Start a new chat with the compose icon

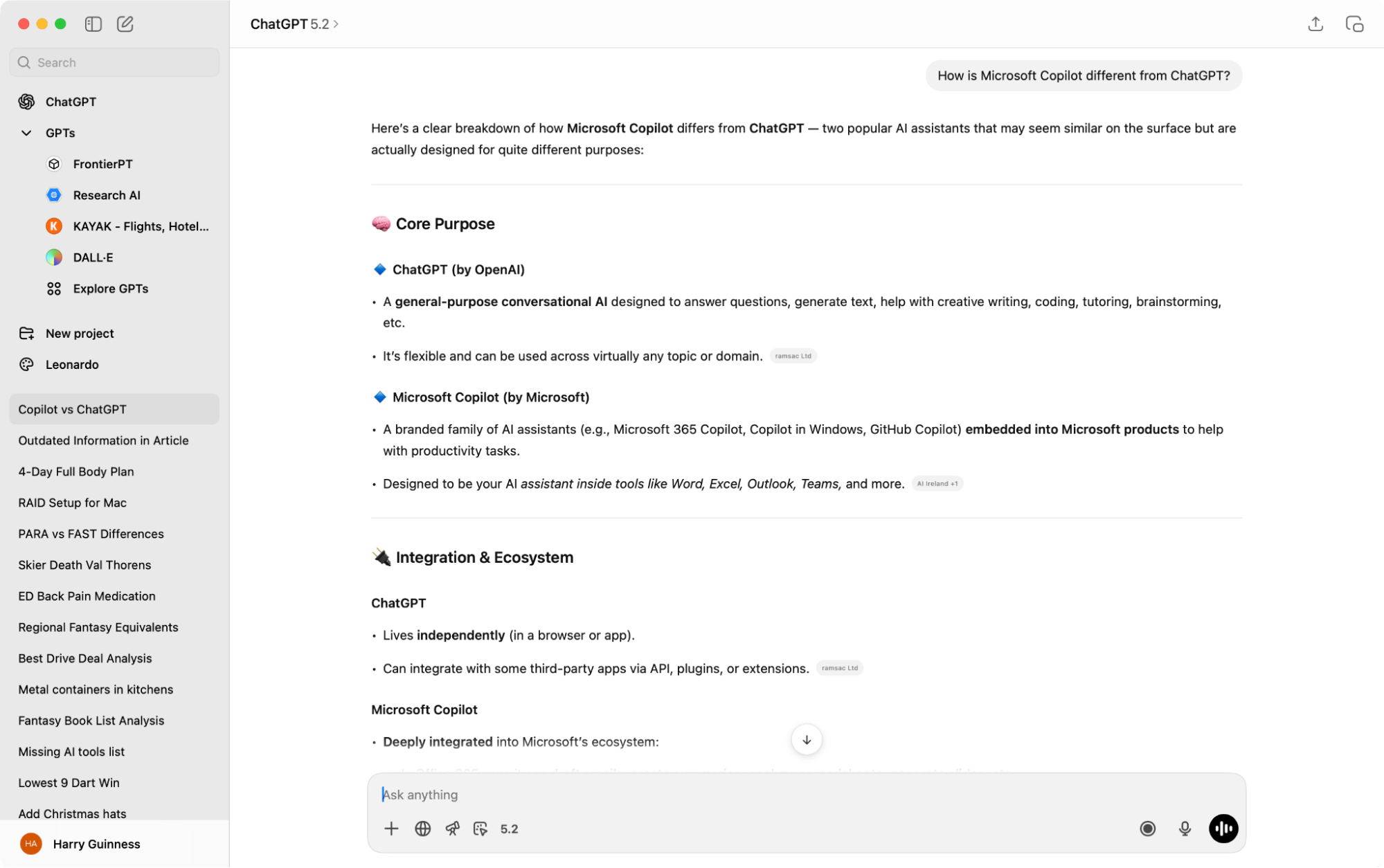pos(125,24)
